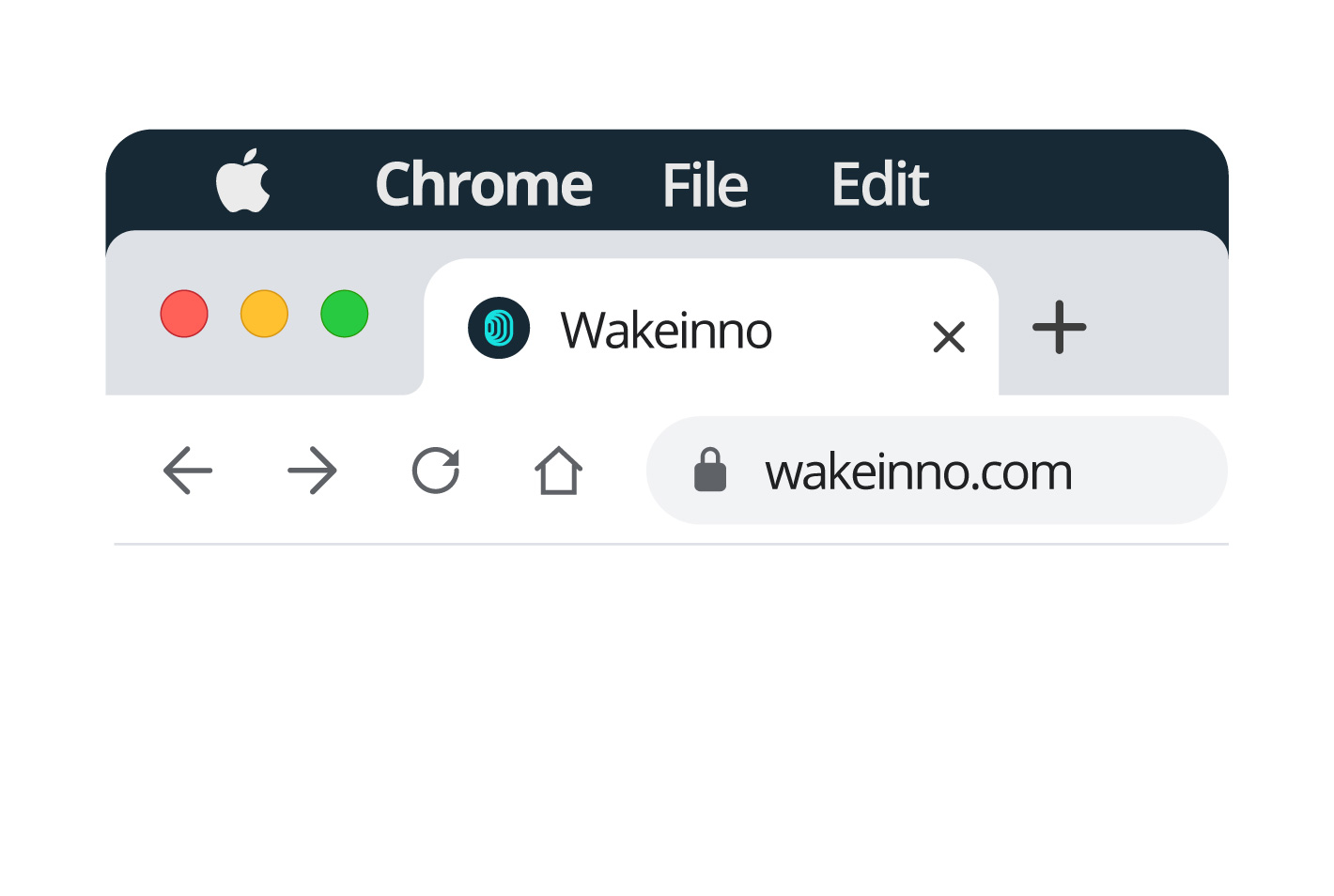View site security info via lock icon
This screenshot has width=1334, height=896.
pyautogui.click(x=710, y=470)
